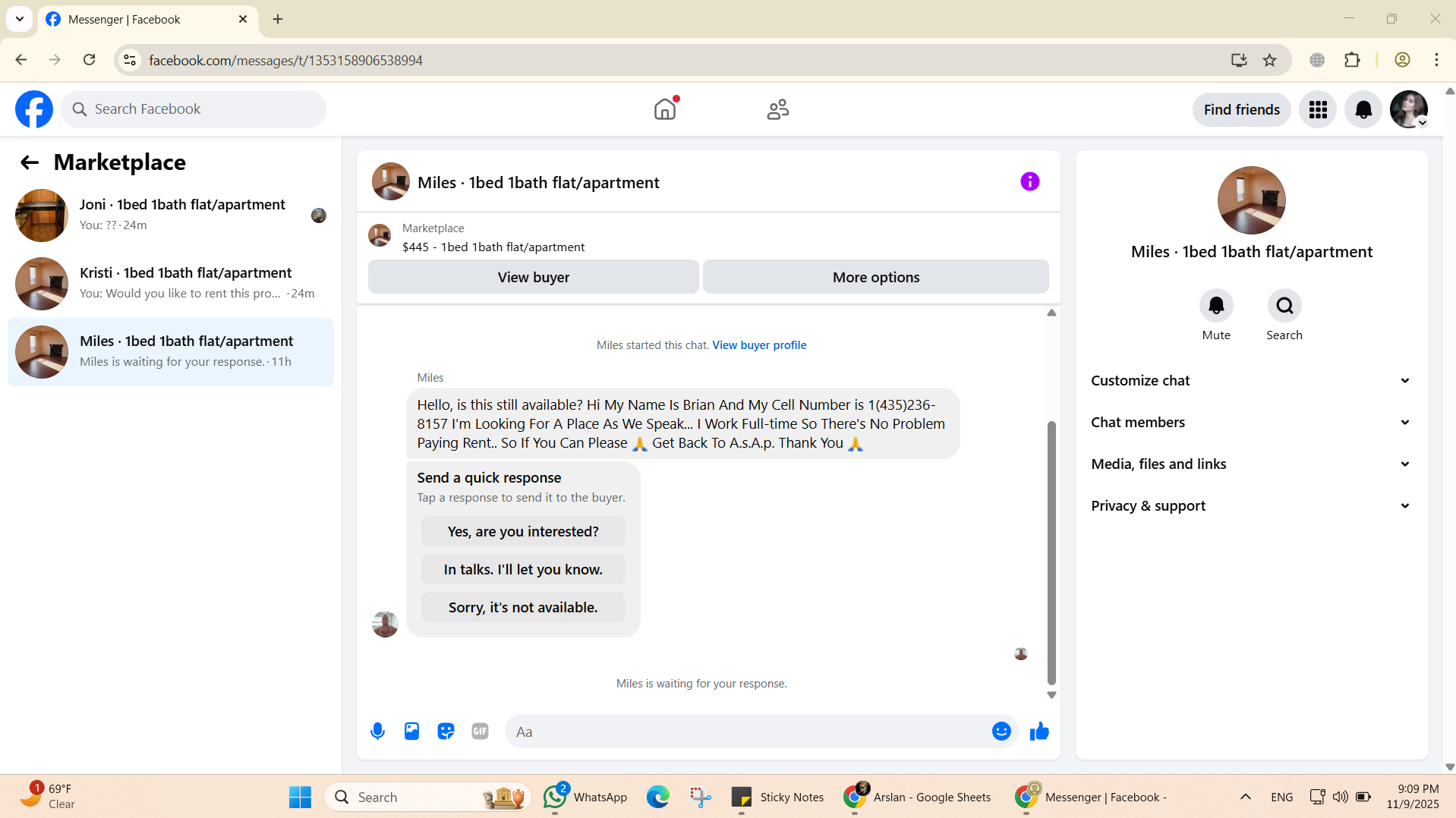
Task: Open the Facebook menu grid icon
Action: [x=1318, y=110]
